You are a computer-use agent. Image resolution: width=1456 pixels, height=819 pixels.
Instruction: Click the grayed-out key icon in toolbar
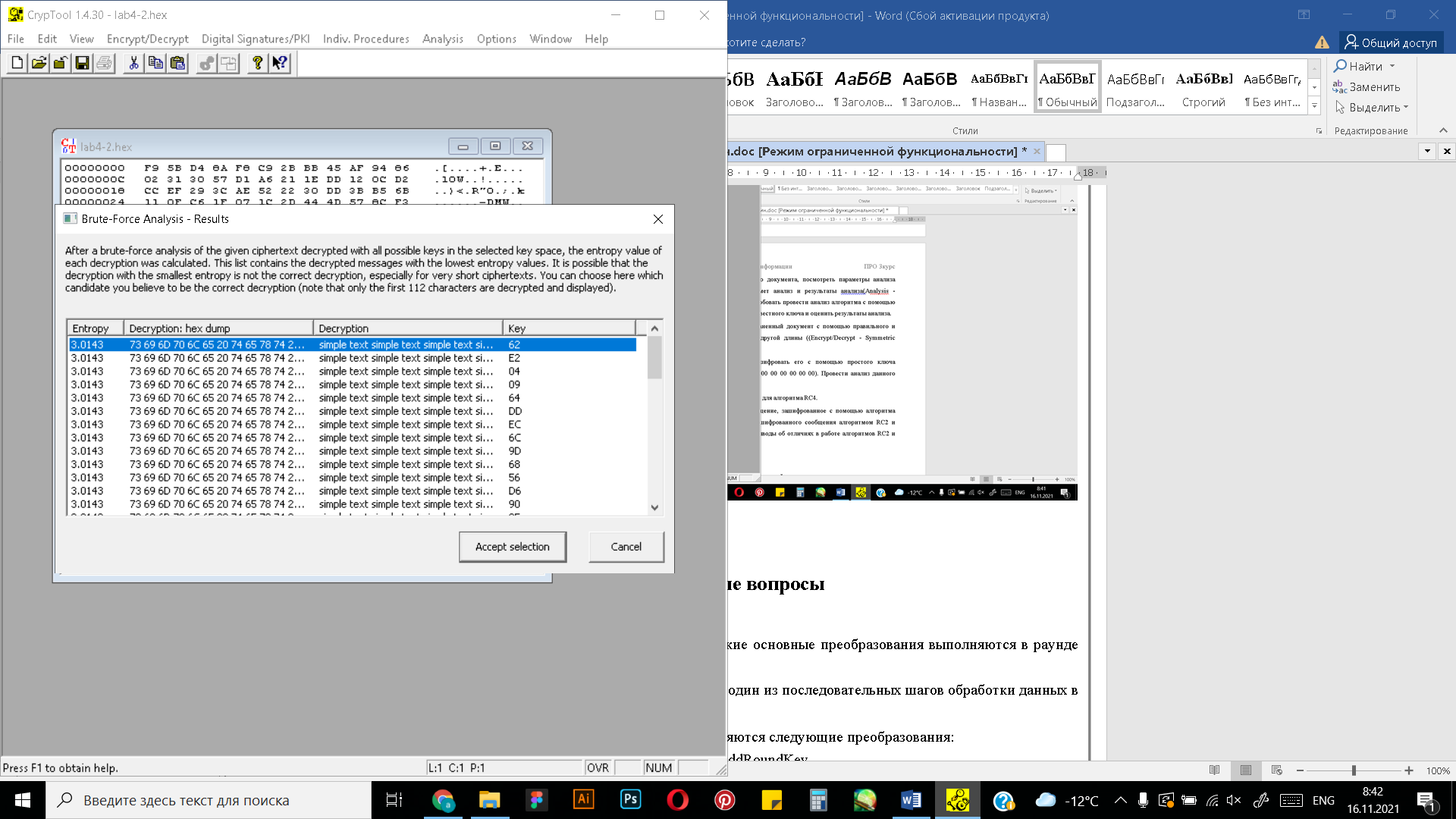point(206,63)
